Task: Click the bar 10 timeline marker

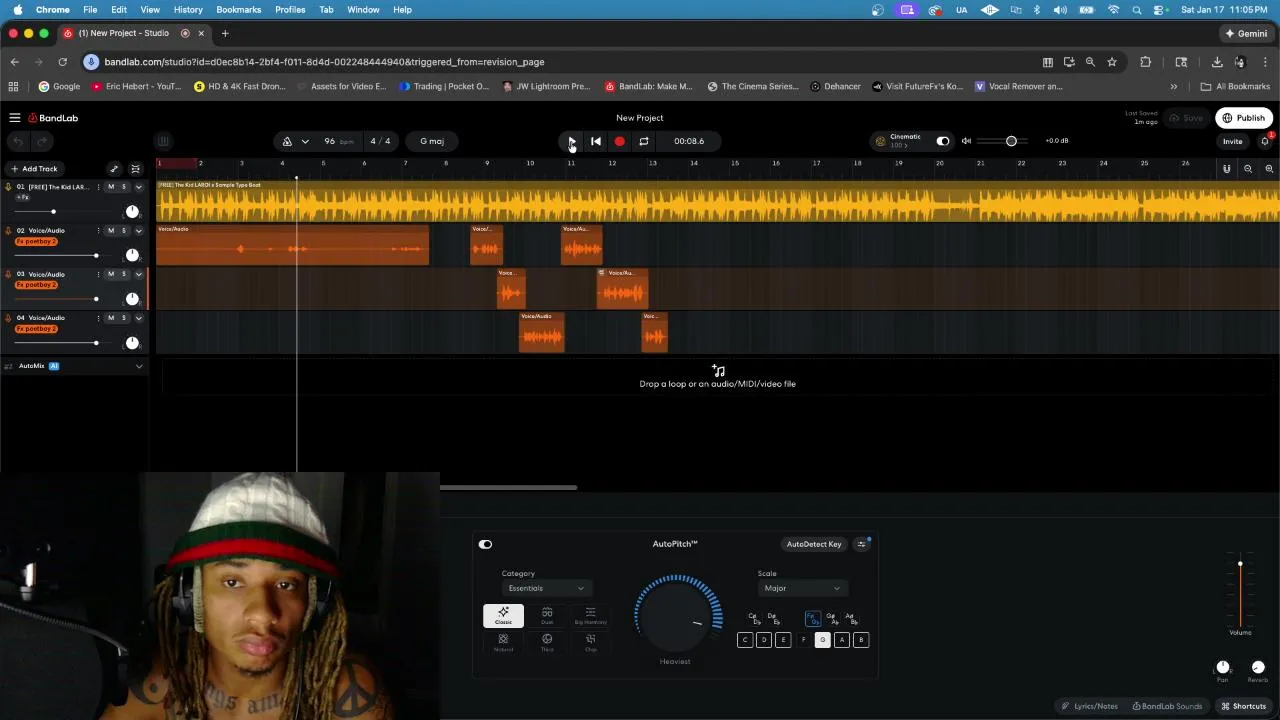Action: tap(530, 163)
